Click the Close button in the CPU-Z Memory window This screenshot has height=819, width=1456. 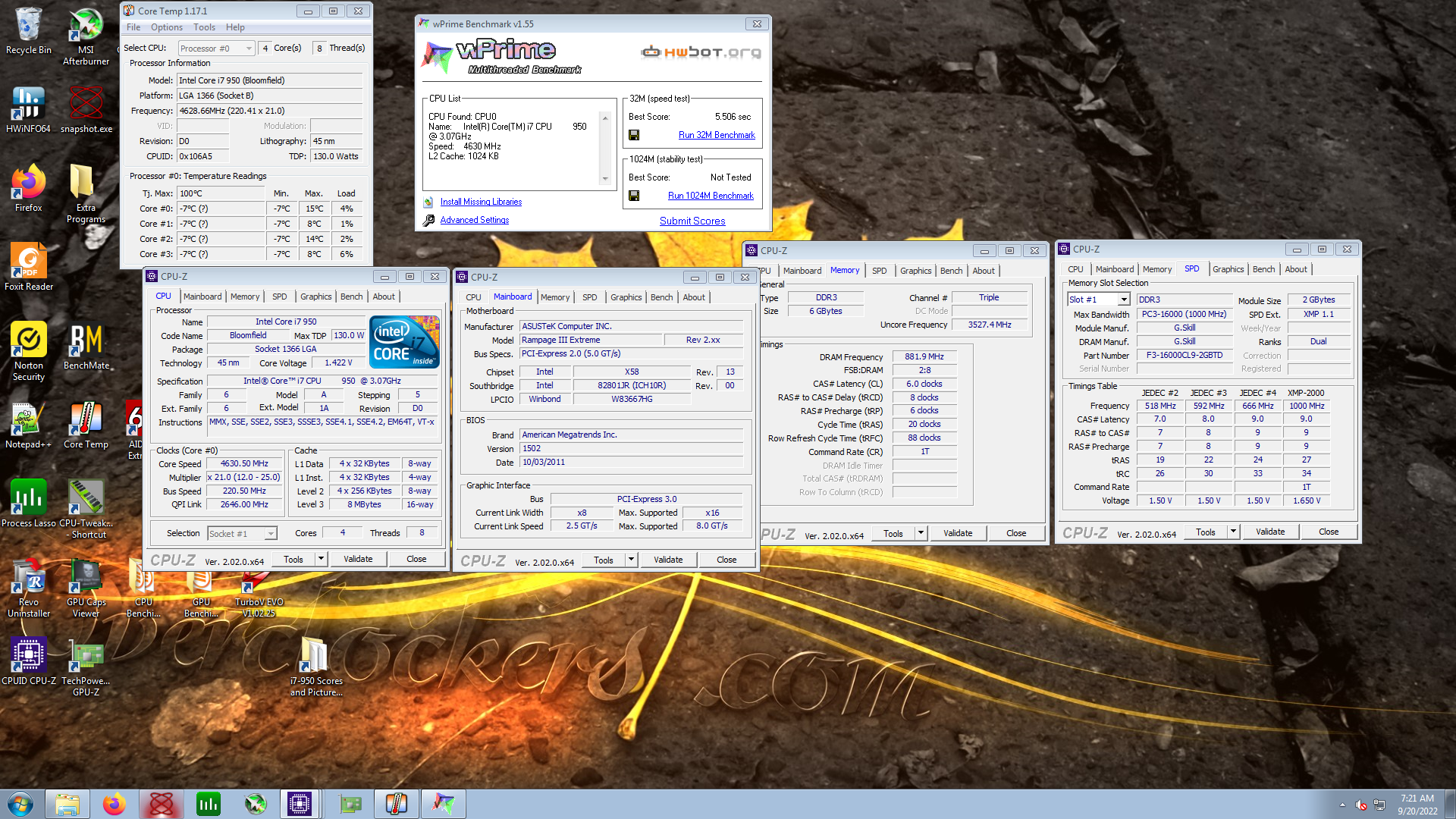pos(1016,533)
